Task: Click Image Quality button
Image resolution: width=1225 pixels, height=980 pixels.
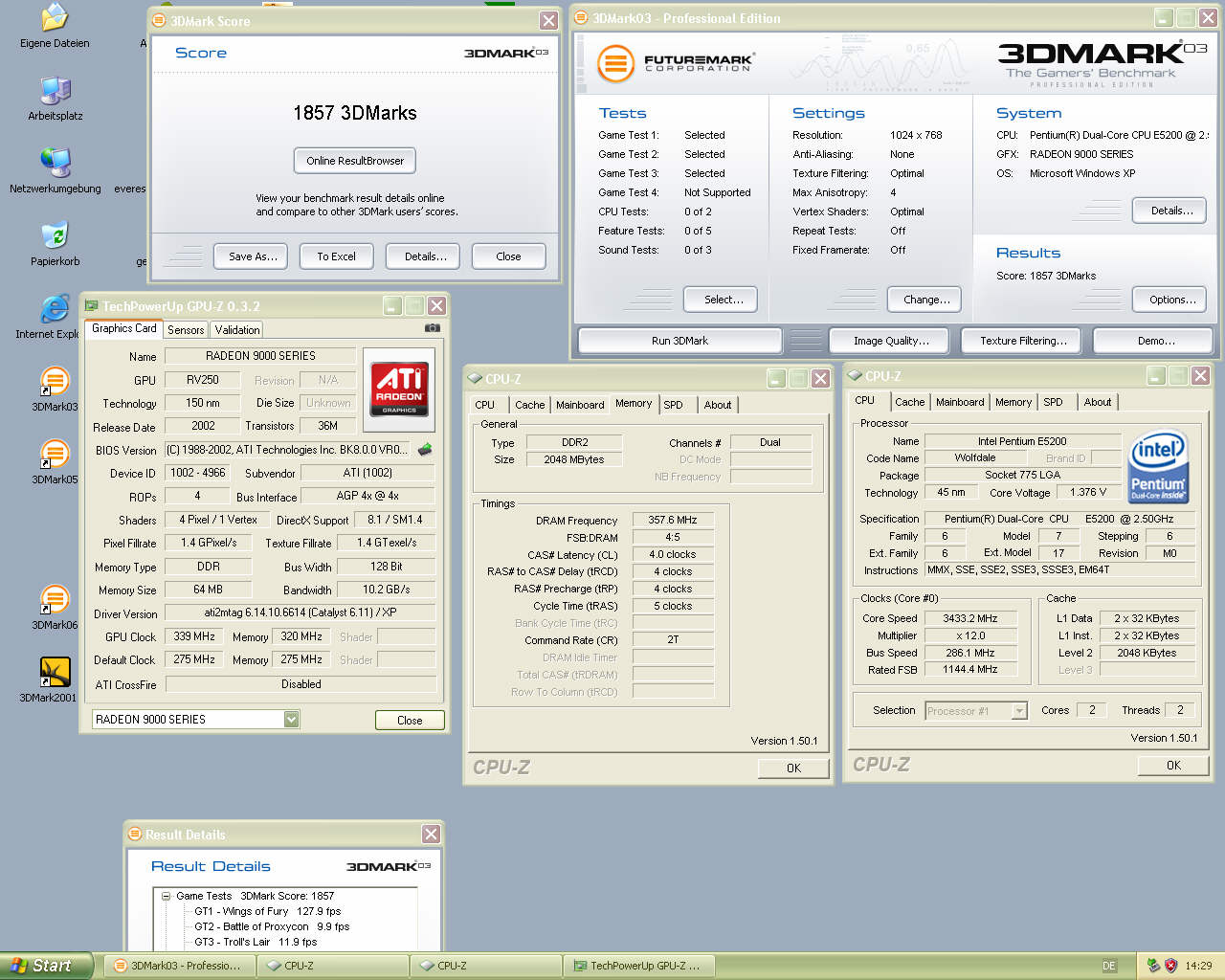Action: 891,341
